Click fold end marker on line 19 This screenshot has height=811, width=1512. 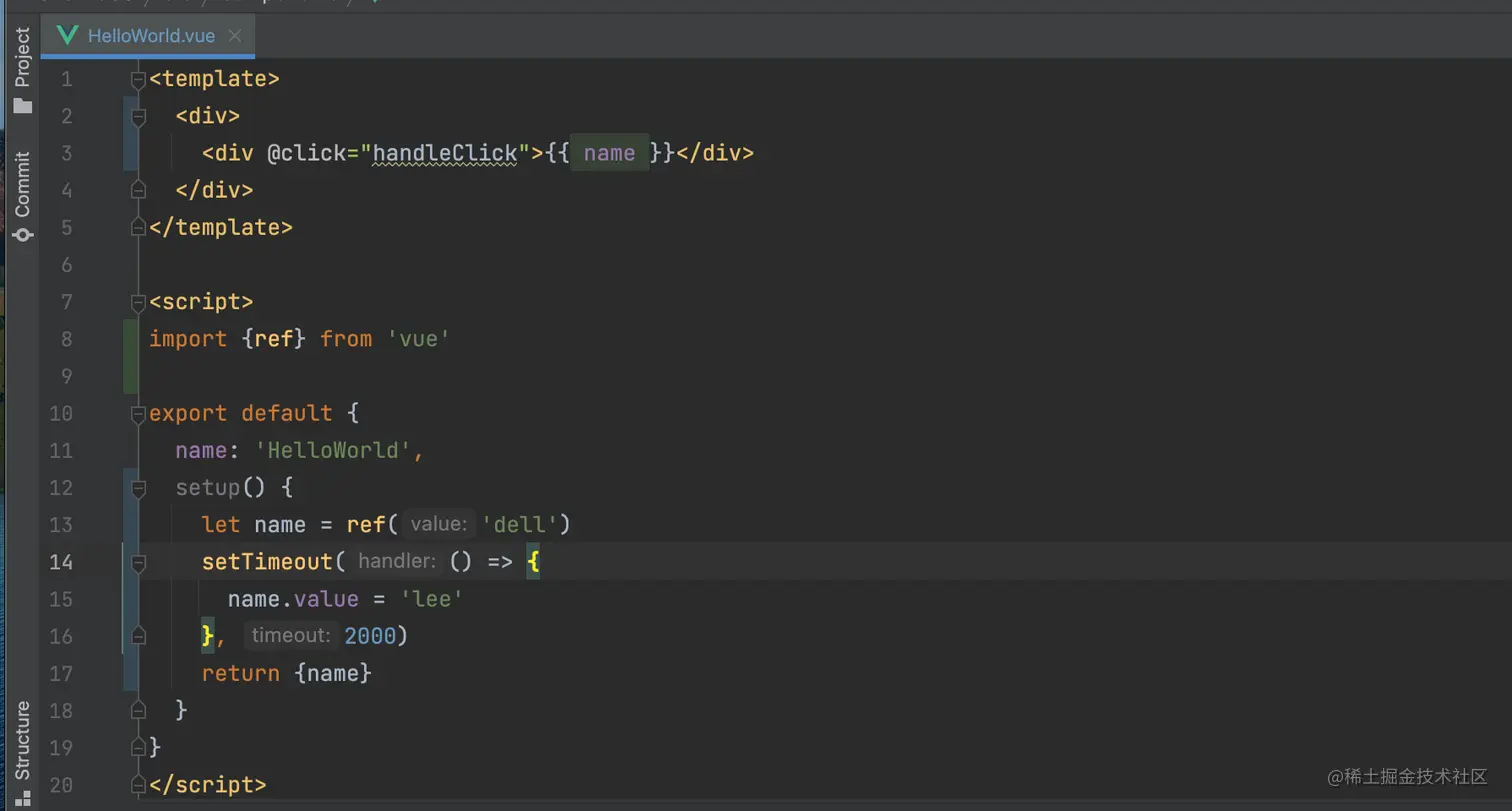139,747
